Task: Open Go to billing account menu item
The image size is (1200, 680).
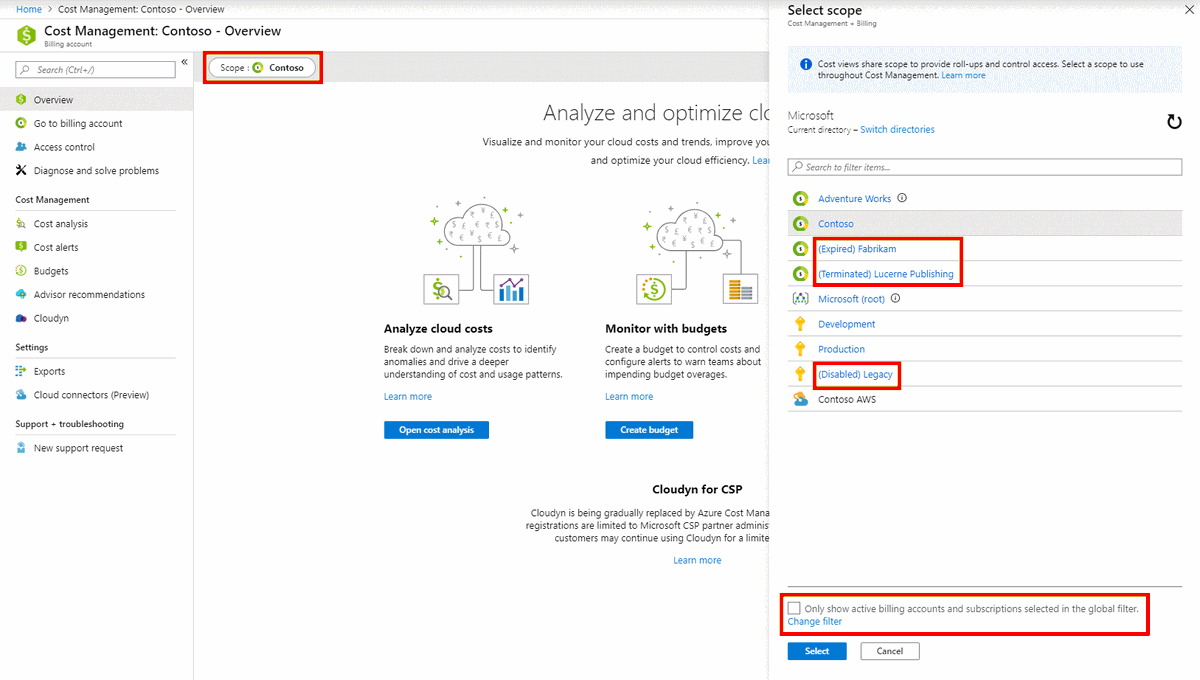Action: [x=78, y=123]
